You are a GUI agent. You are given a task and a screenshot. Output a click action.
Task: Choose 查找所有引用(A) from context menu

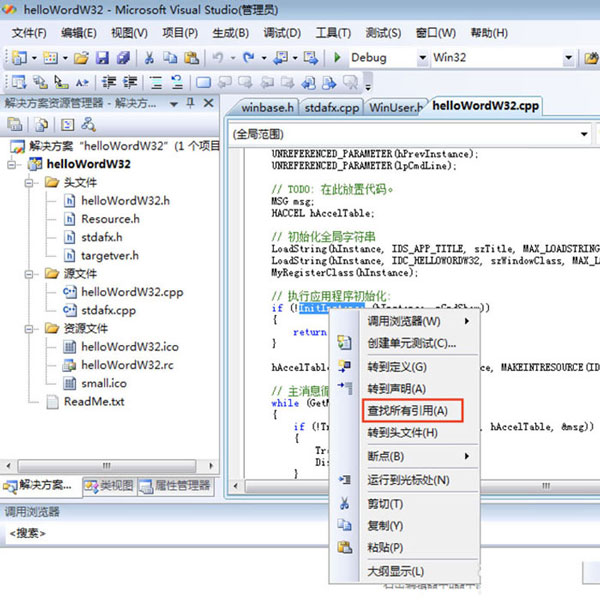click(406, 411)
